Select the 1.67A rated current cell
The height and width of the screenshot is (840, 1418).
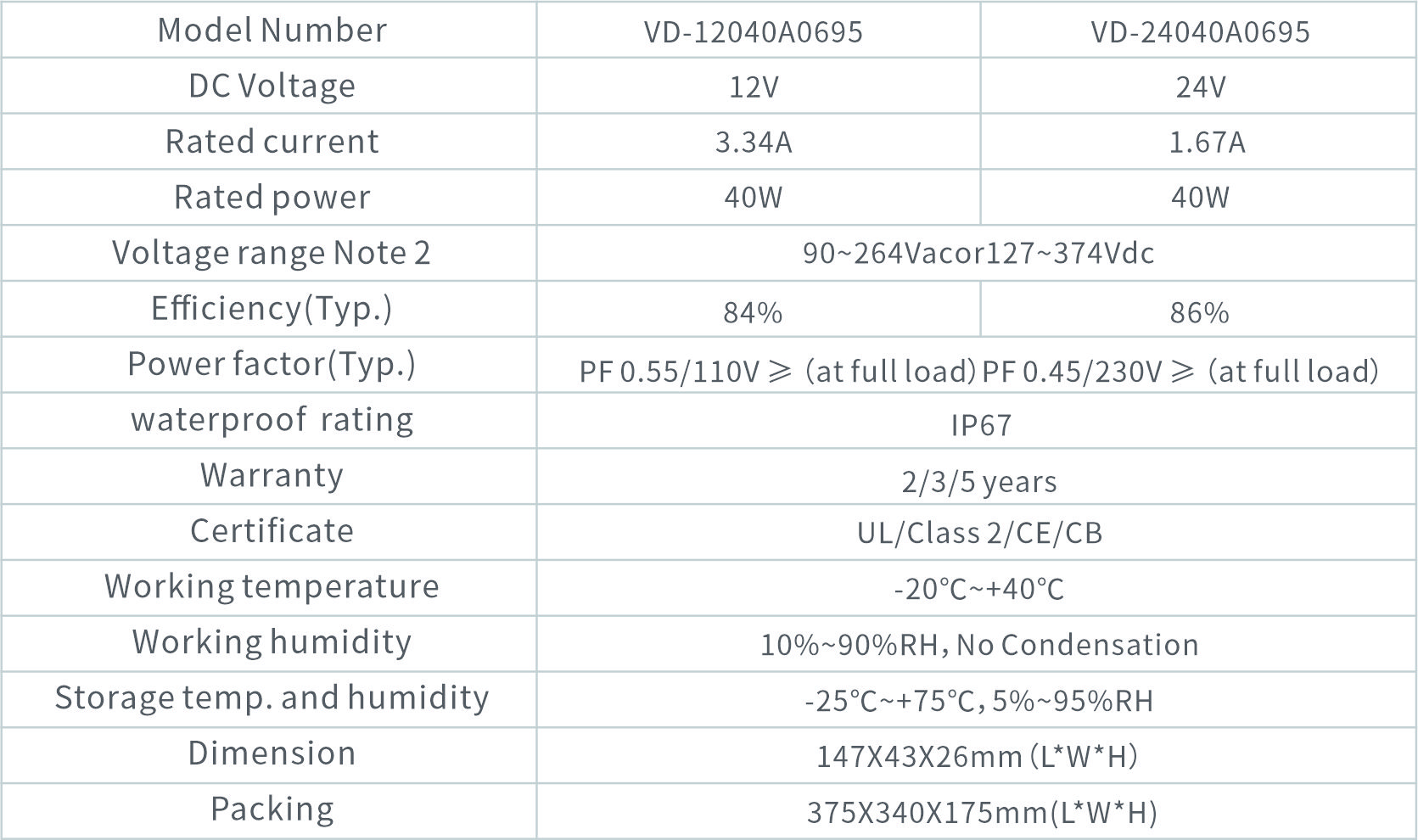[1207, 142]
